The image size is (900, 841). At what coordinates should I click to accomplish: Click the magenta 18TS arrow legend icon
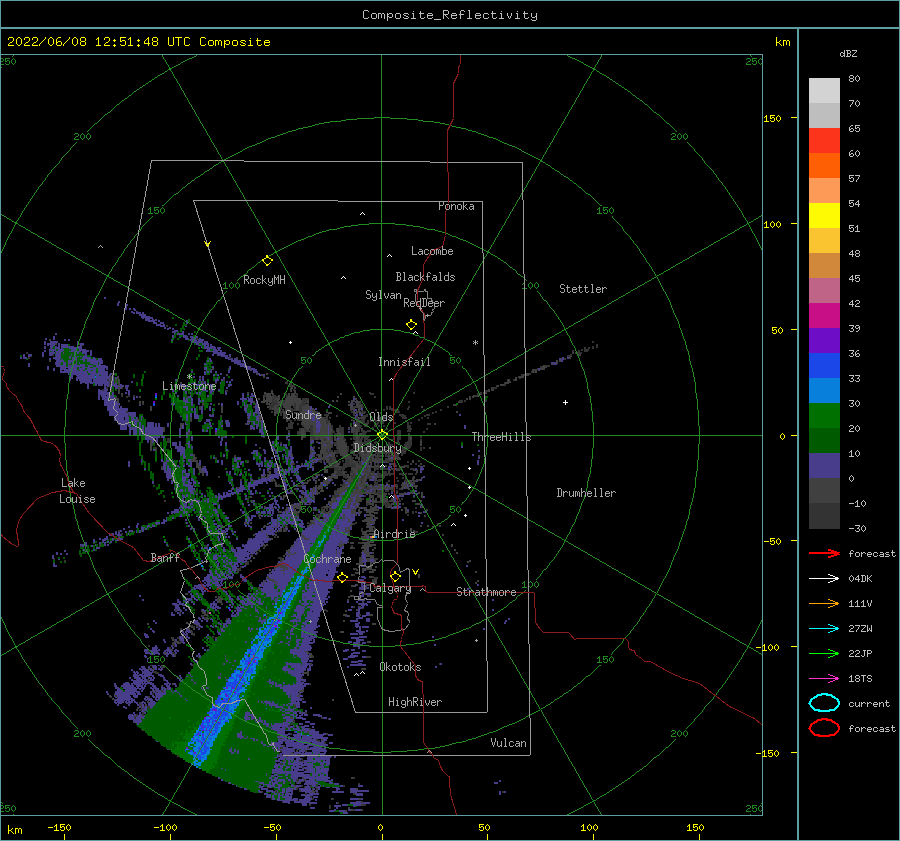click(824, 679)
